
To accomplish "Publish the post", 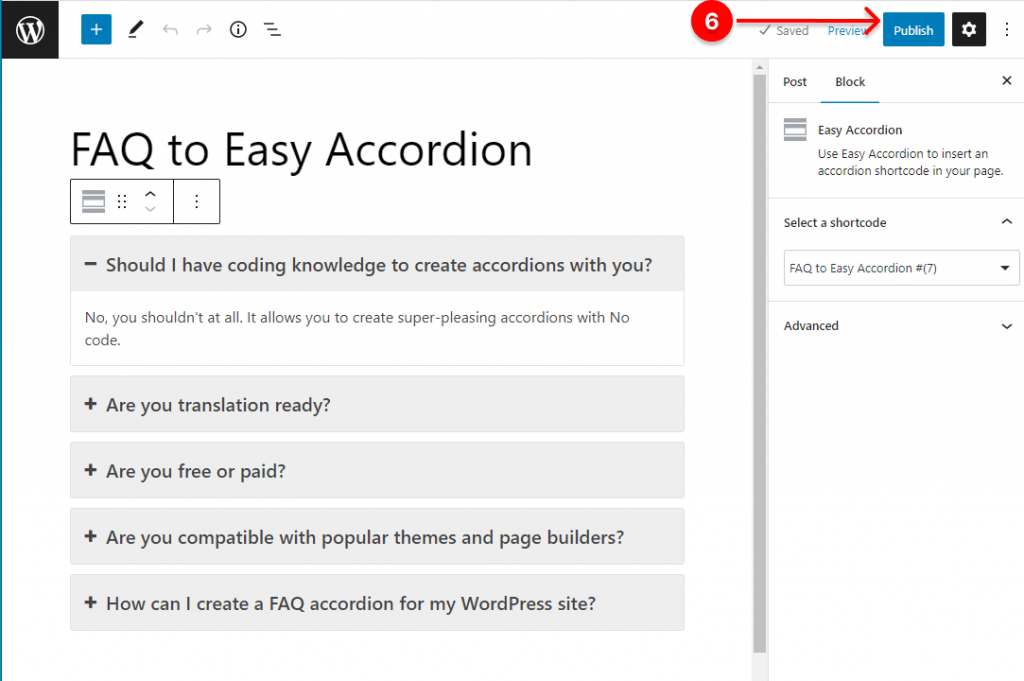I will click(x=913, y=29).
